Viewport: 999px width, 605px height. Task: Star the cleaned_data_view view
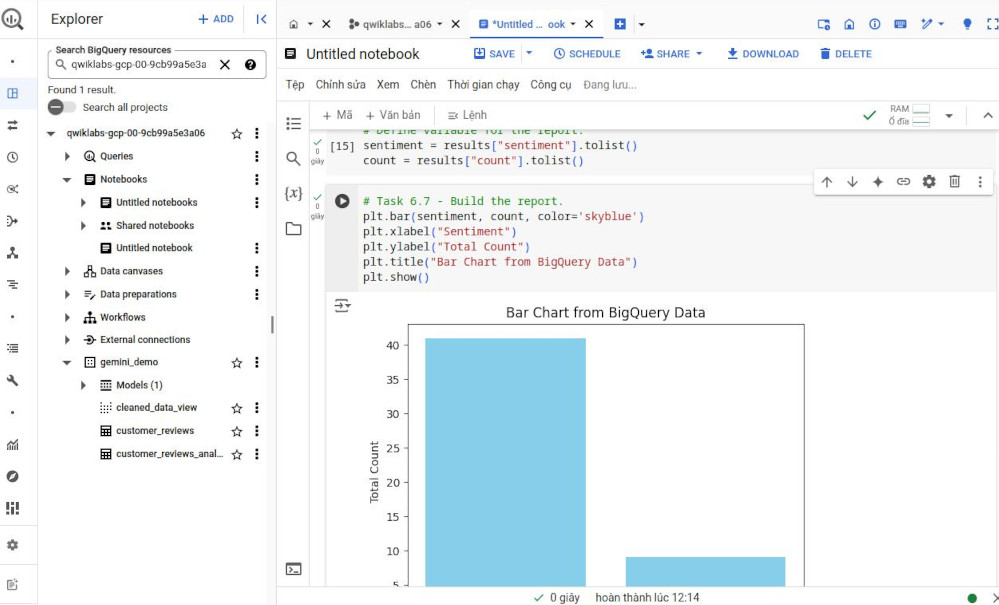[x=237, y=408]
